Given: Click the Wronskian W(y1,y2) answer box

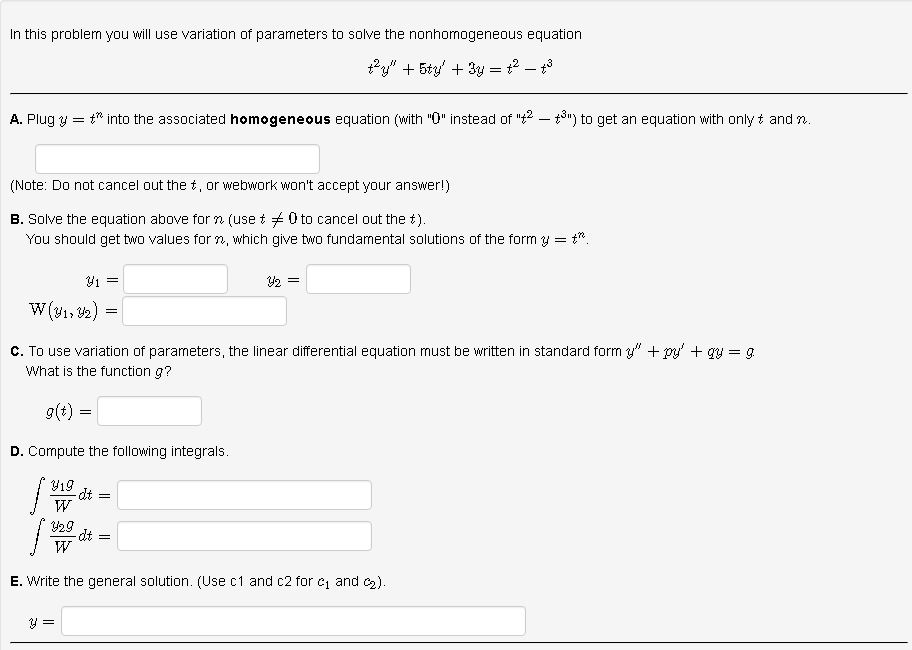Looking at the screenshot, I should [x=204, y=311].
